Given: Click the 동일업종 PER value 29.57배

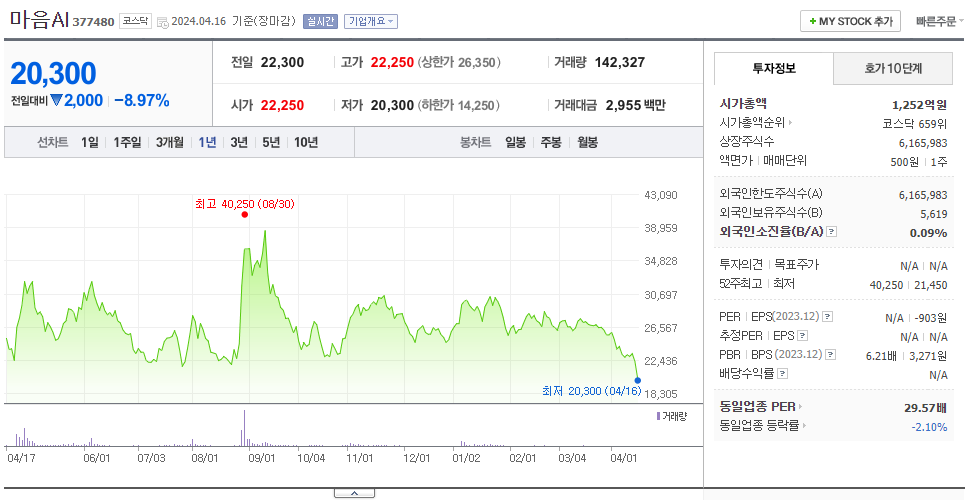Looking at the screenshot, I should (x=925, y=407).
